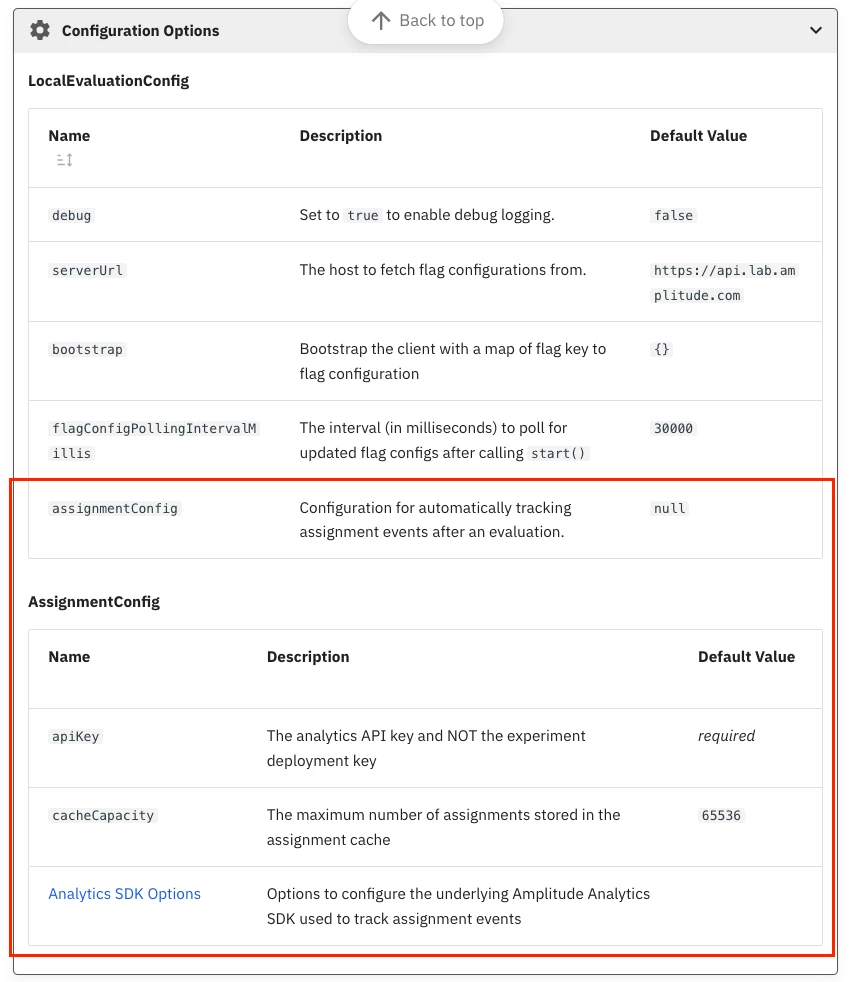
Task: Click the https://api.lab.amplitude.com default value
Action: click(x=725, y=283)
